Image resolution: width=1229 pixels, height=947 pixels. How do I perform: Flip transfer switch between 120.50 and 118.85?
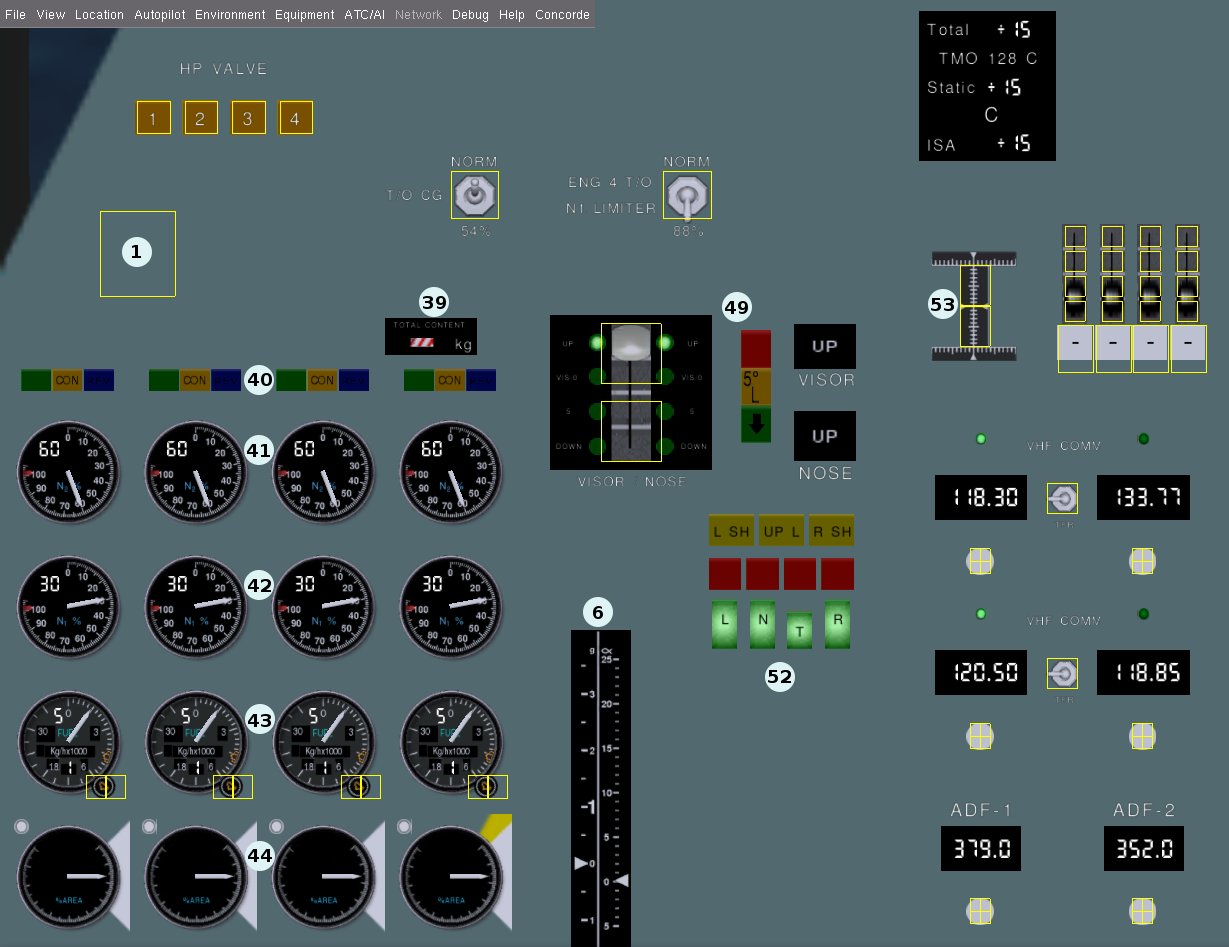(x=1062, y=675)
